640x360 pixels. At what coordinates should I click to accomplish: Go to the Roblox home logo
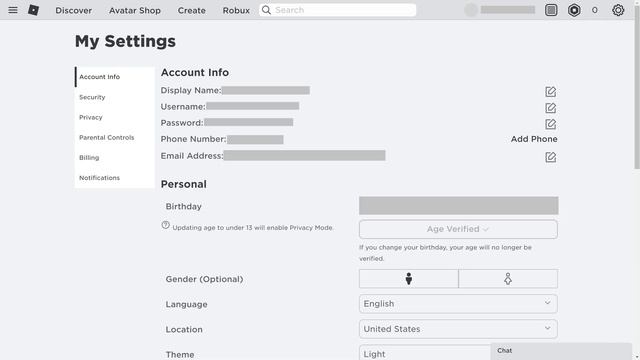[33, 10]
